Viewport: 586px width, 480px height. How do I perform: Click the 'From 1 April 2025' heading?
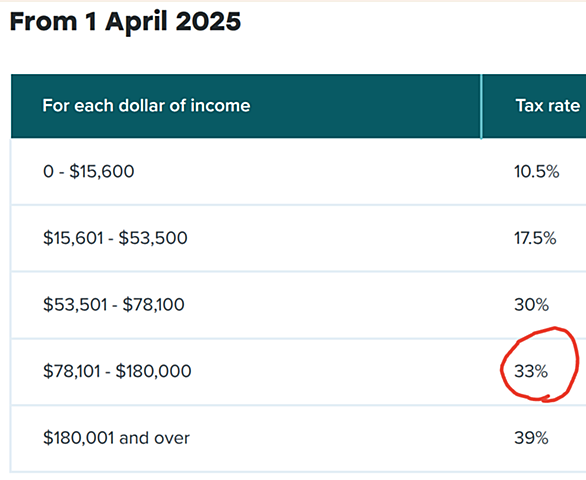[x=125, y=22]
